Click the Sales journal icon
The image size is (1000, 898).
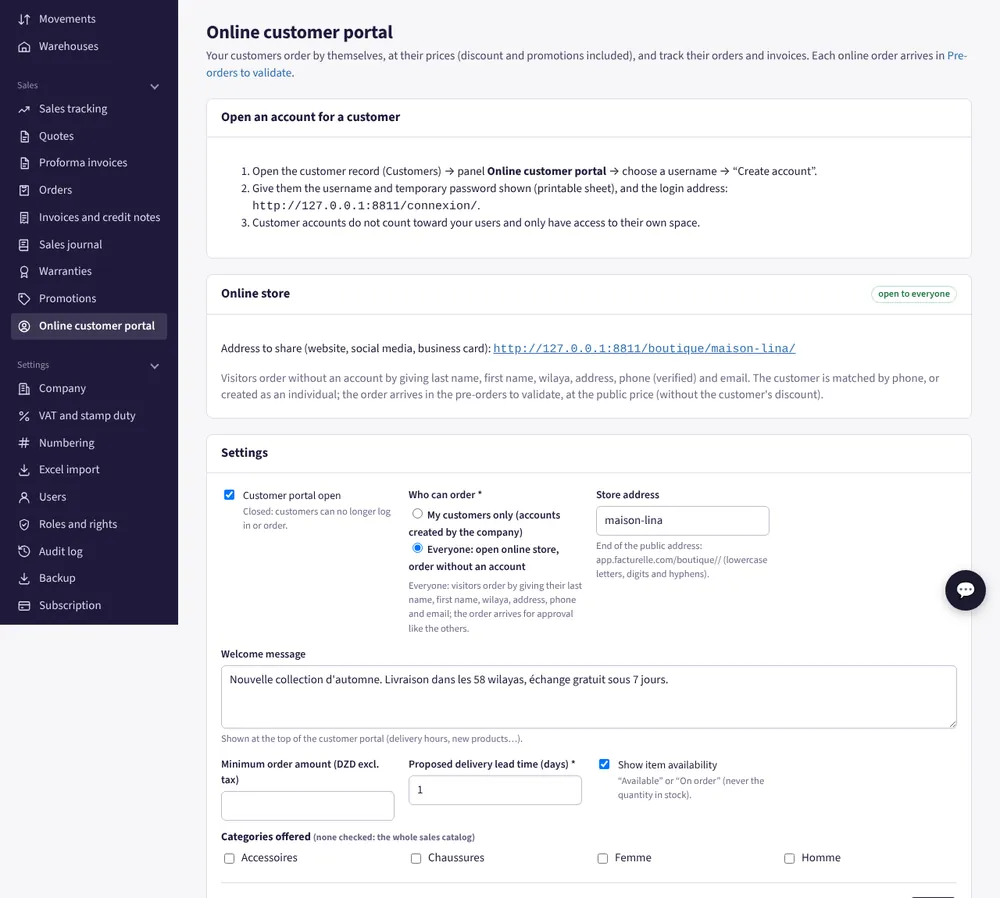tap(24, 245)
